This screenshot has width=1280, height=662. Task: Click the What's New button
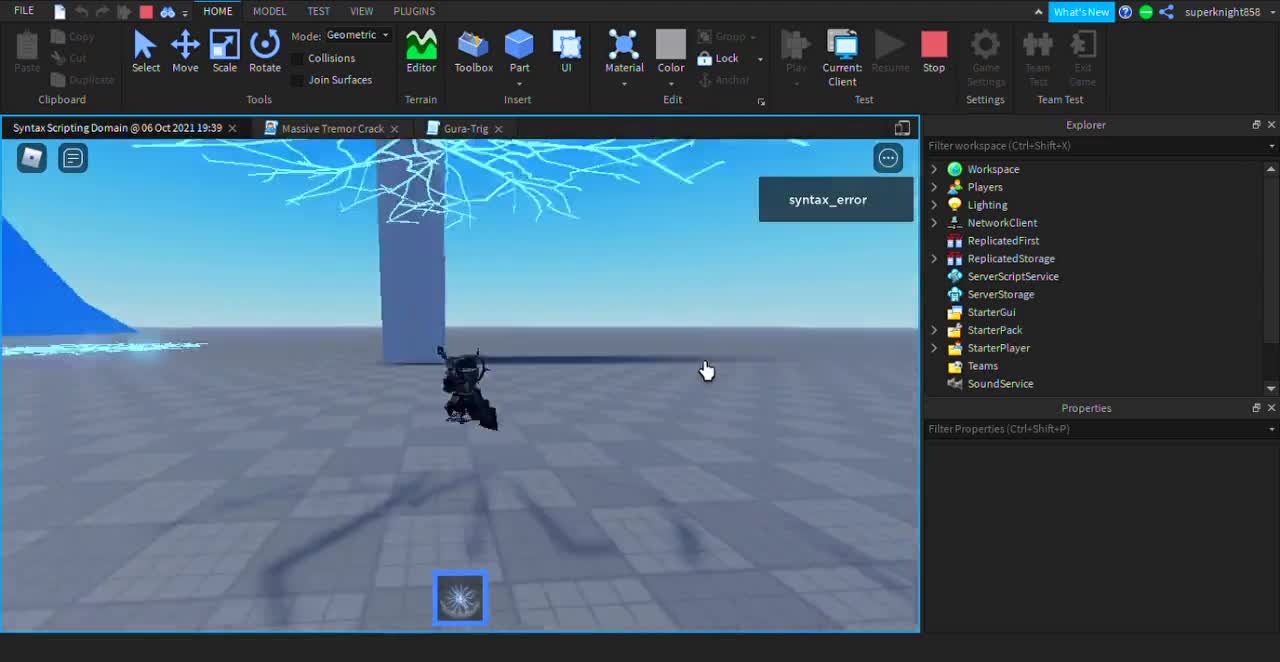pyautogui.click(x=1081, y=12)
